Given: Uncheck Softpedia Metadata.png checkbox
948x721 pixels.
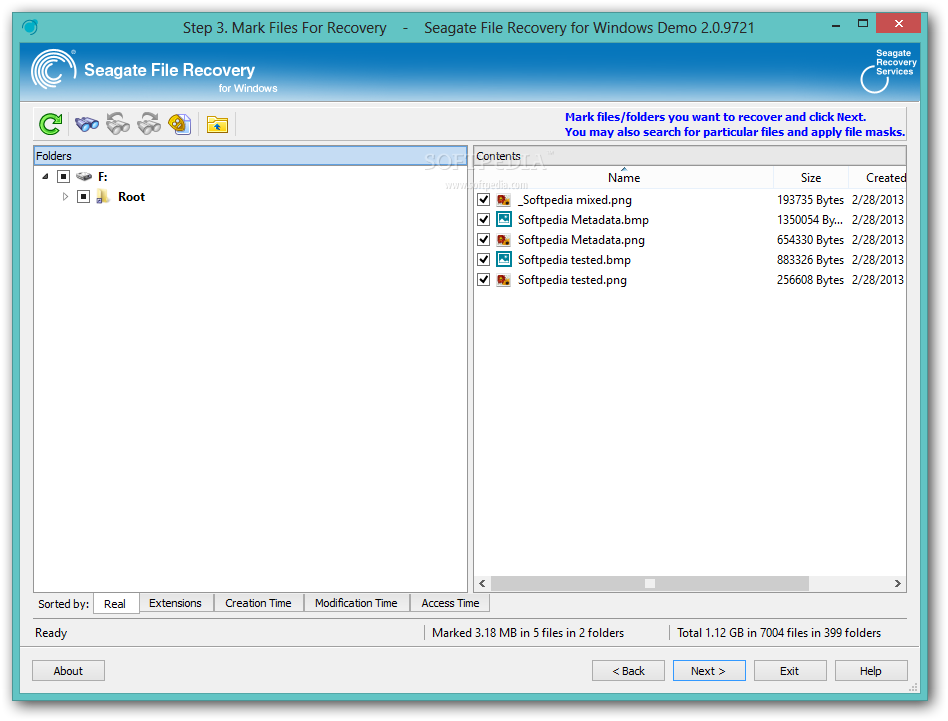Looking at the screenshot, I should (x=484, y=239).
